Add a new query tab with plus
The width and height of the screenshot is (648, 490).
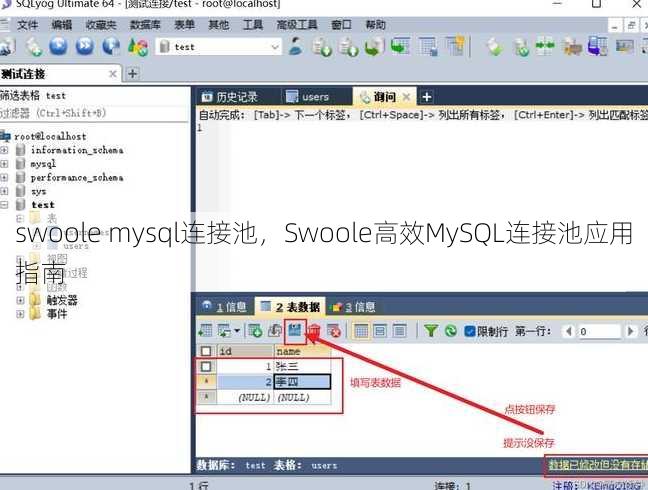[426, 97]
